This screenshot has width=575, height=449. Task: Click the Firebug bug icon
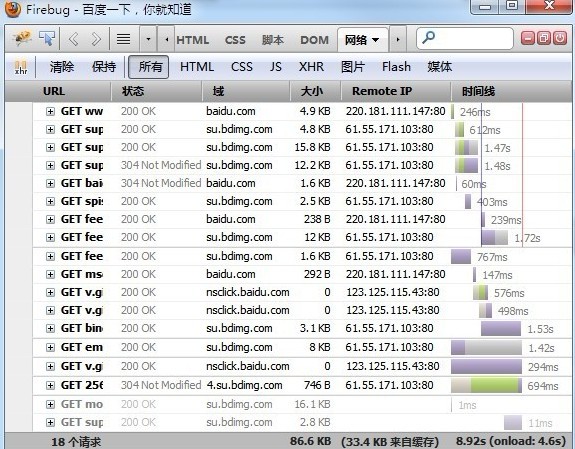click(21, 38)
